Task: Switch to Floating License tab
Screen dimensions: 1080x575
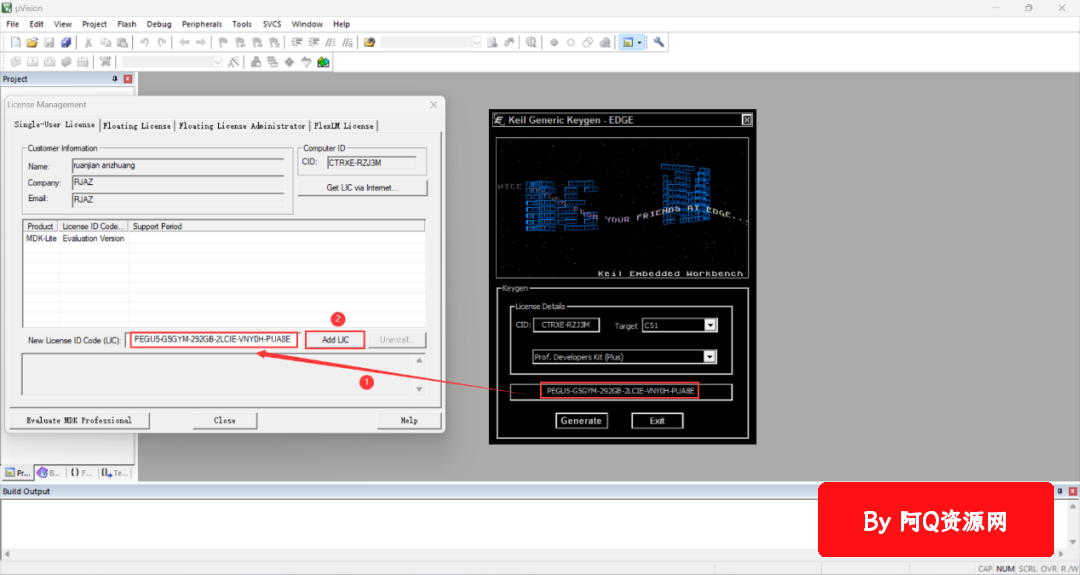Action: 136,126
